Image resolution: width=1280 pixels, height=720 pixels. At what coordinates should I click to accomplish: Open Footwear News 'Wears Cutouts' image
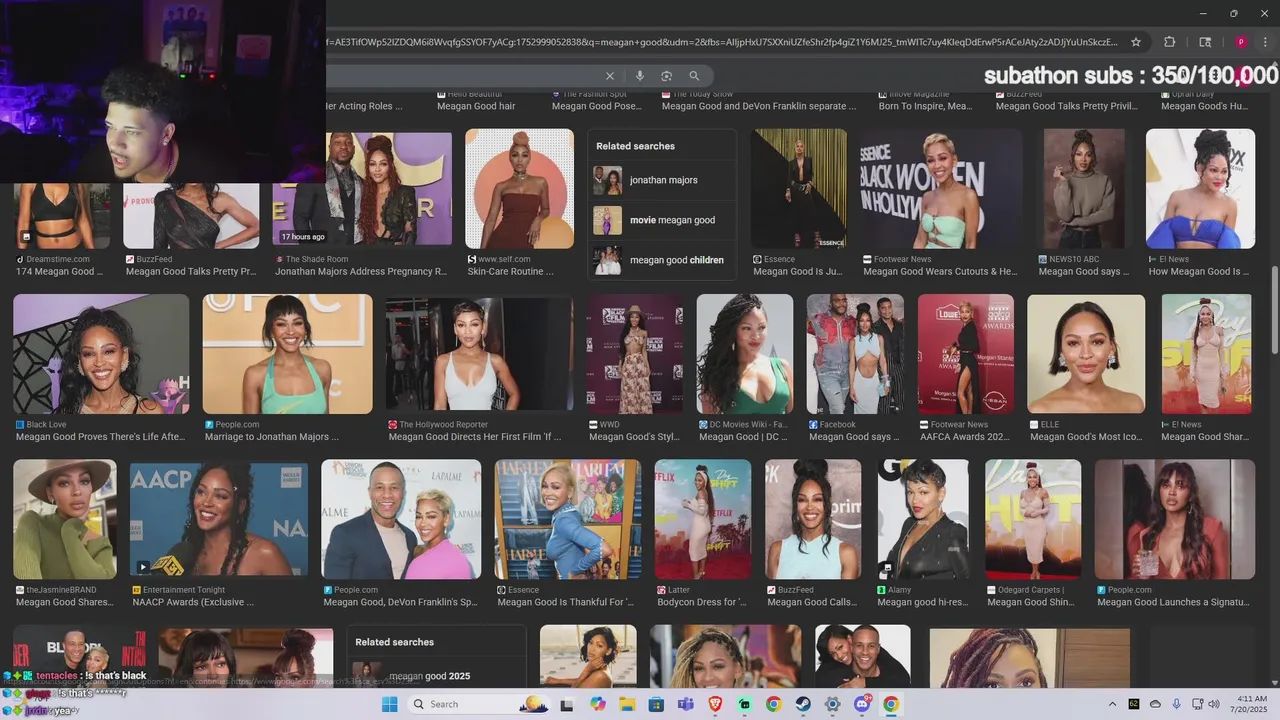[941, 189]
